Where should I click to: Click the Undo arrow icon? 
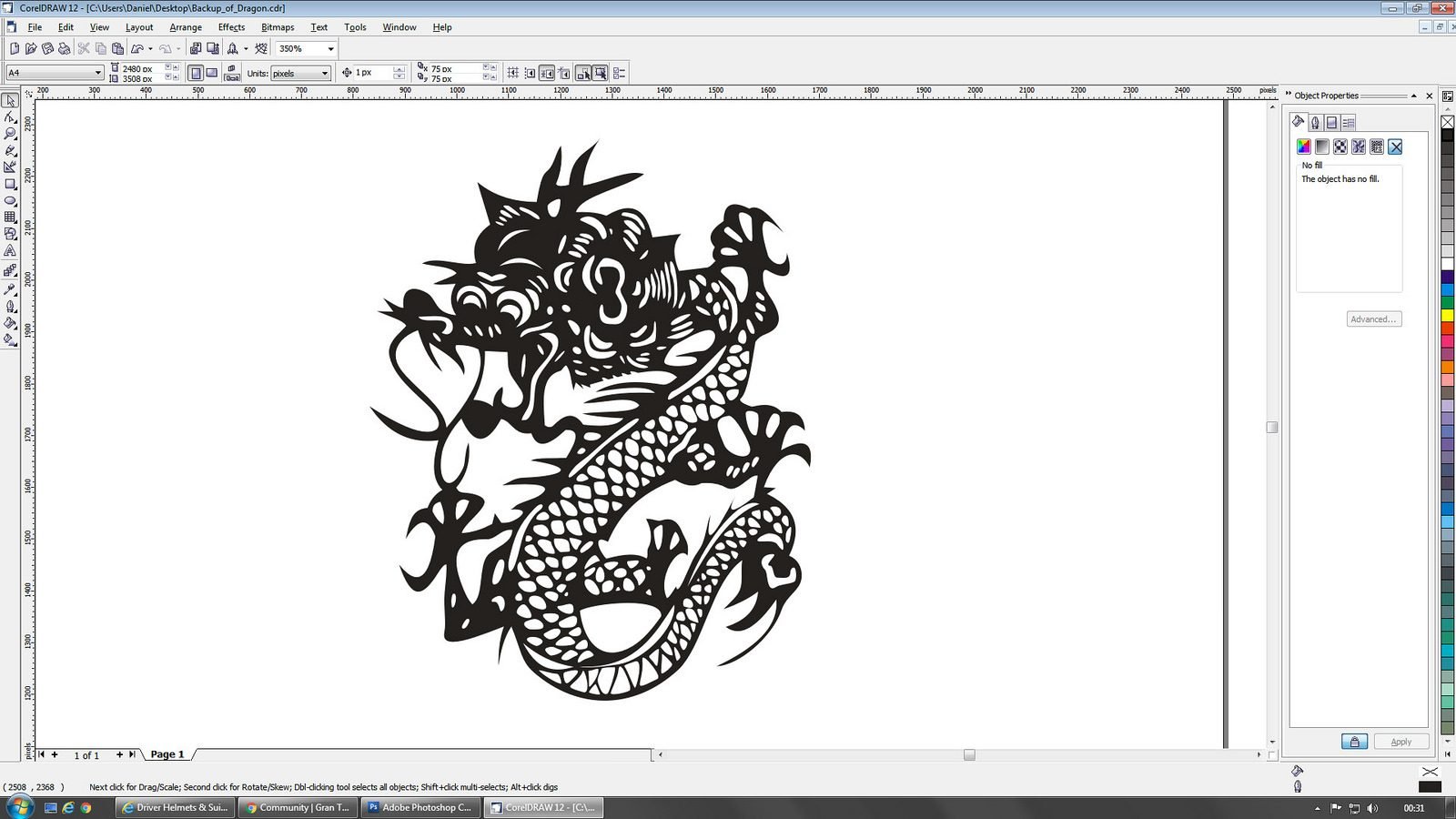tap(136, 48)
